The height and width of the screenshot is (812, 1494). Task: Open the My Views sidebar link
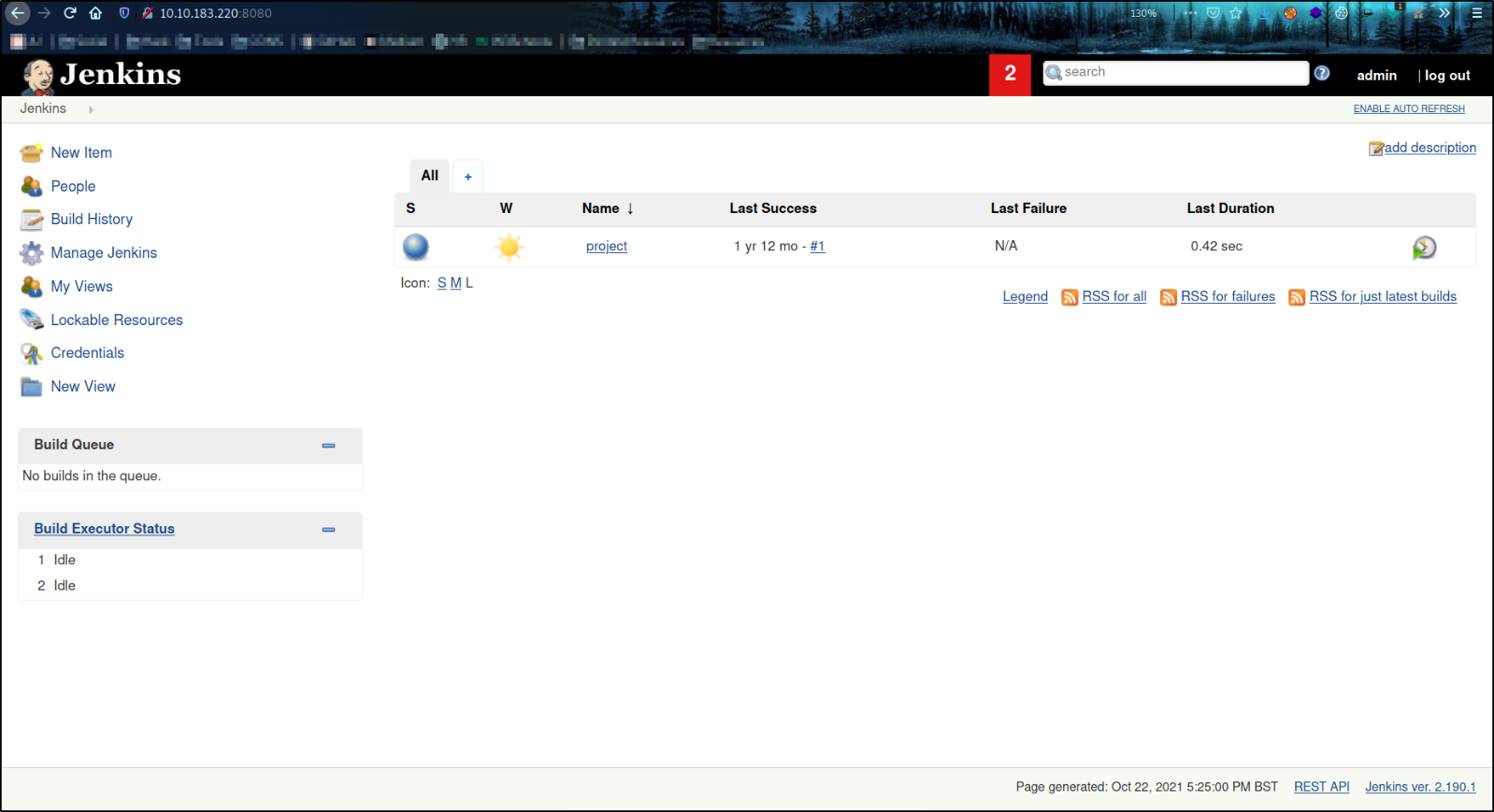(x=81, y=287)
